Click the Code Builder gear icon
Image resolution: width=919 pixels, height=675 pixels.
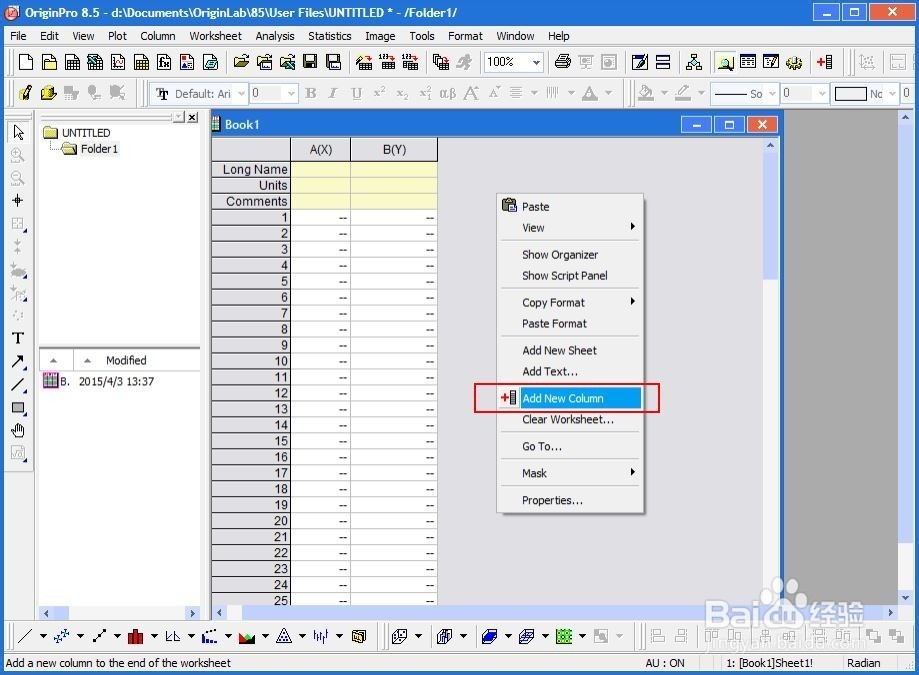[x=794, y=62]
